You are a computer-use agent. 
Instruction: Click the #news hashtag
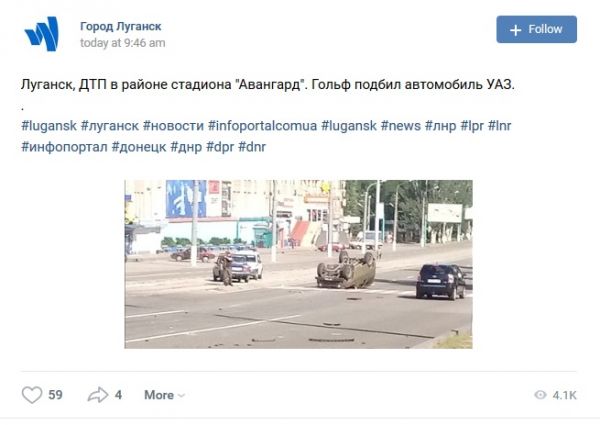pyautogui.click(x=401, y=125)
